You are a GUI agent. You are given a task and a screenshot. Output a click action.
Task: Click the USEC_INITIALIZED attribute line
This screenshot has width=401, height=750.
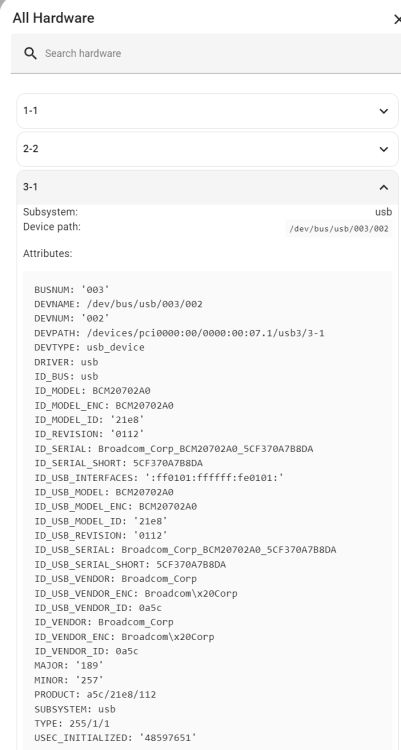(x=115, y=738)
